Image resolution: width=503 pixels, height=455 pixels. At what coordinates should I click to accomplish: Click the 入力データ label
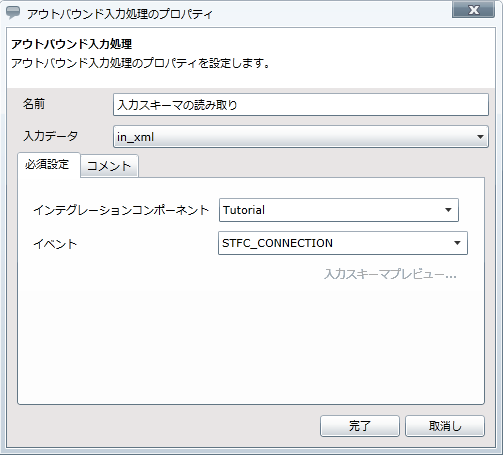50,136
